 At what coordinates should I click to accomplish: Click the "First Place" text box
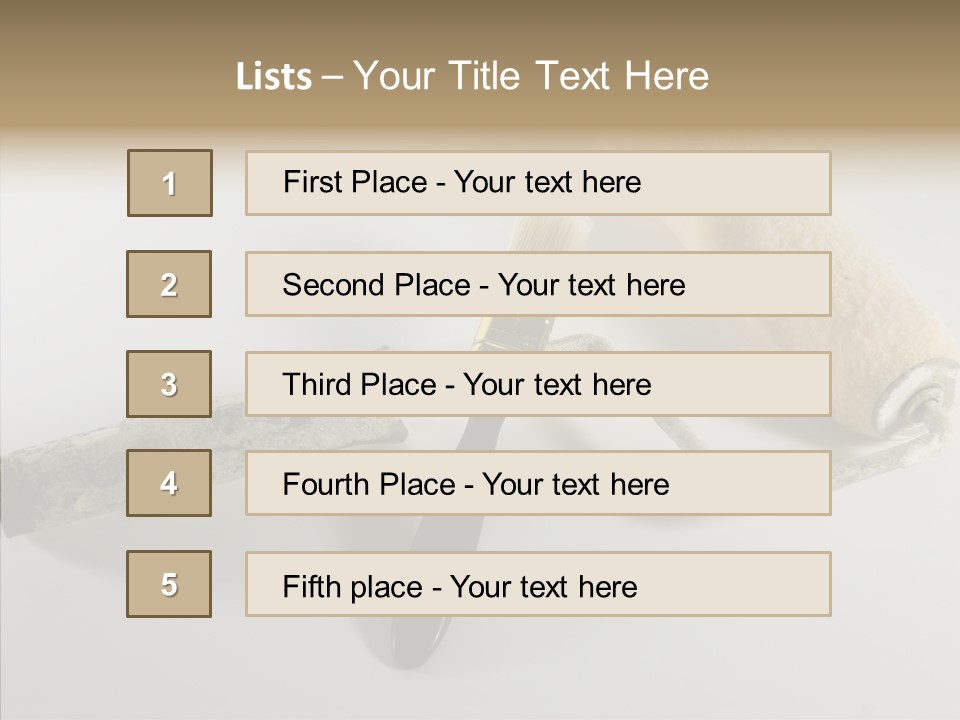pyautogui.click(x=538, y=183)
